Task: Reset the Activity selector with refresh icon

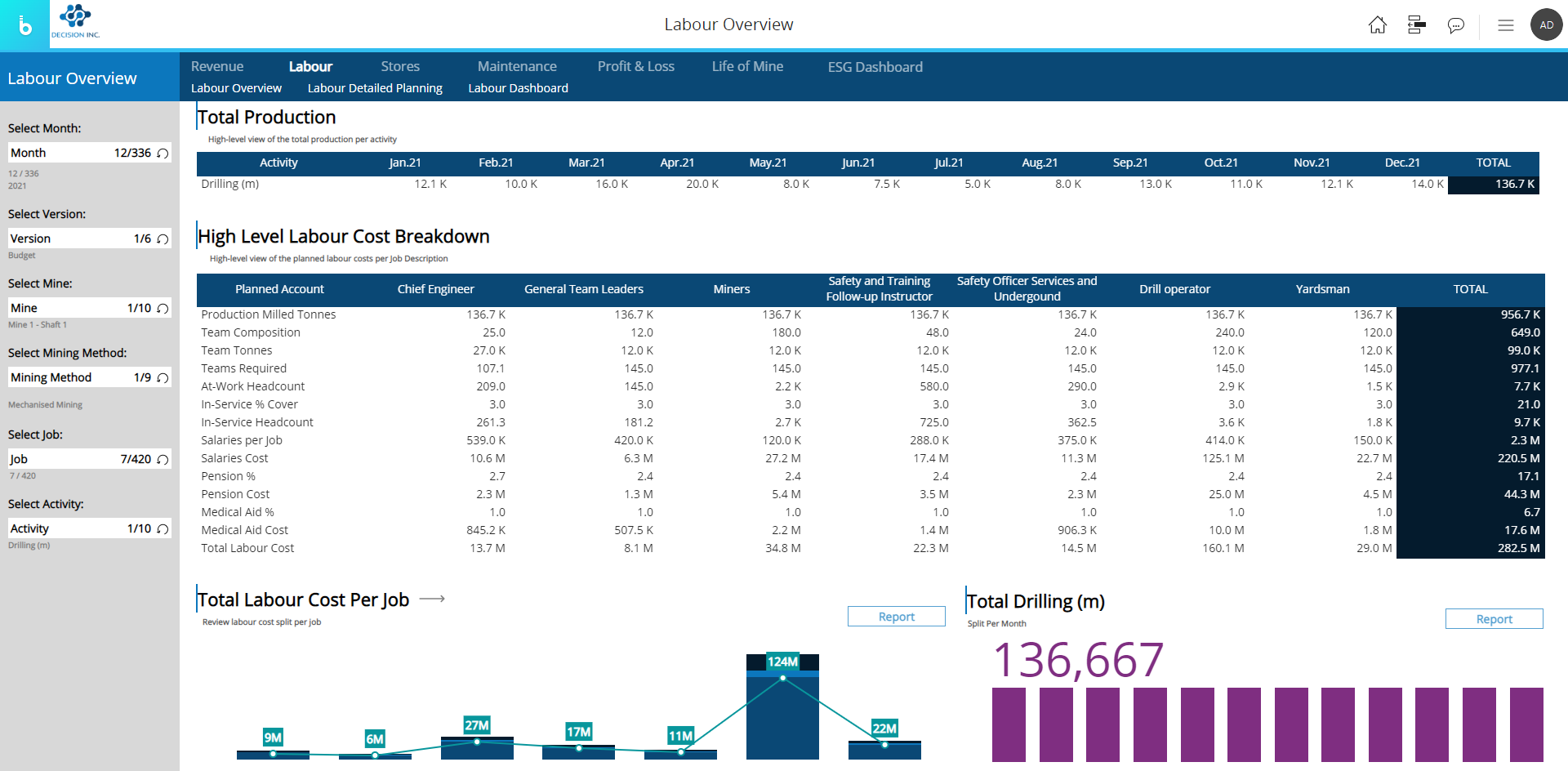Action: click(163, 528)
